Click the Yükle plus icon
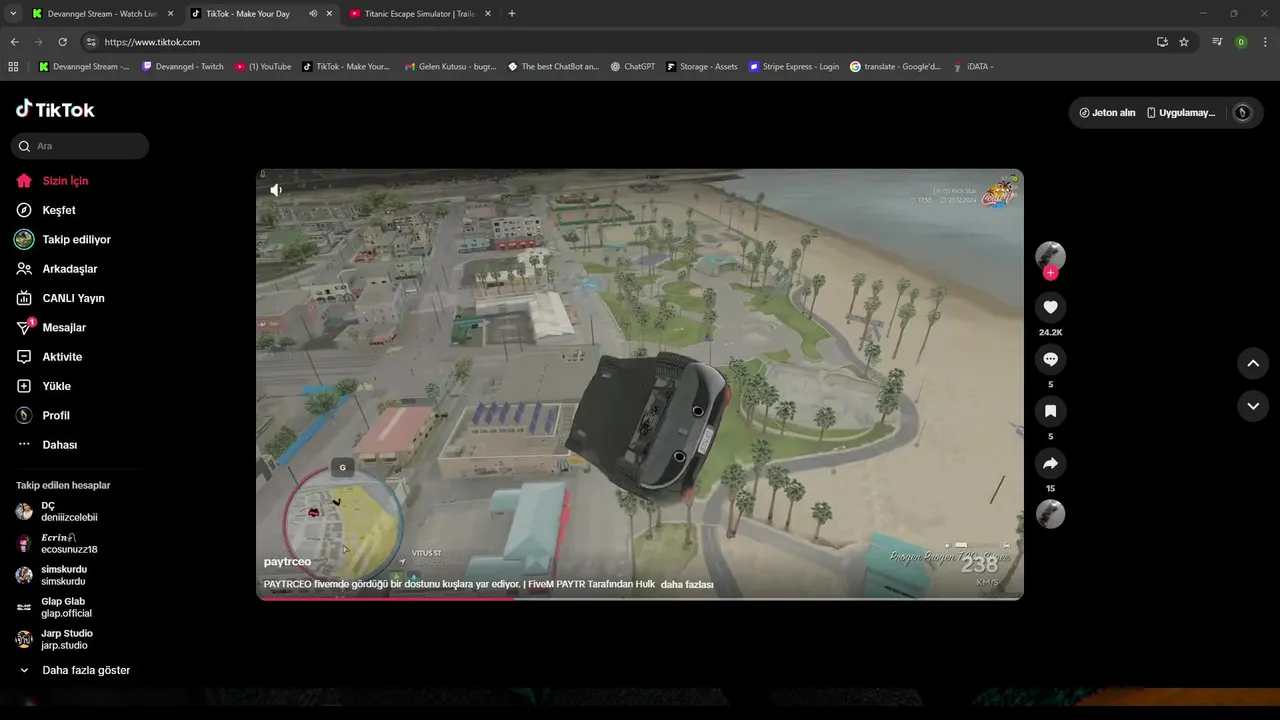Image resolution: width=1280 pixels, height=720 pixels. click(x=24, y=386)
